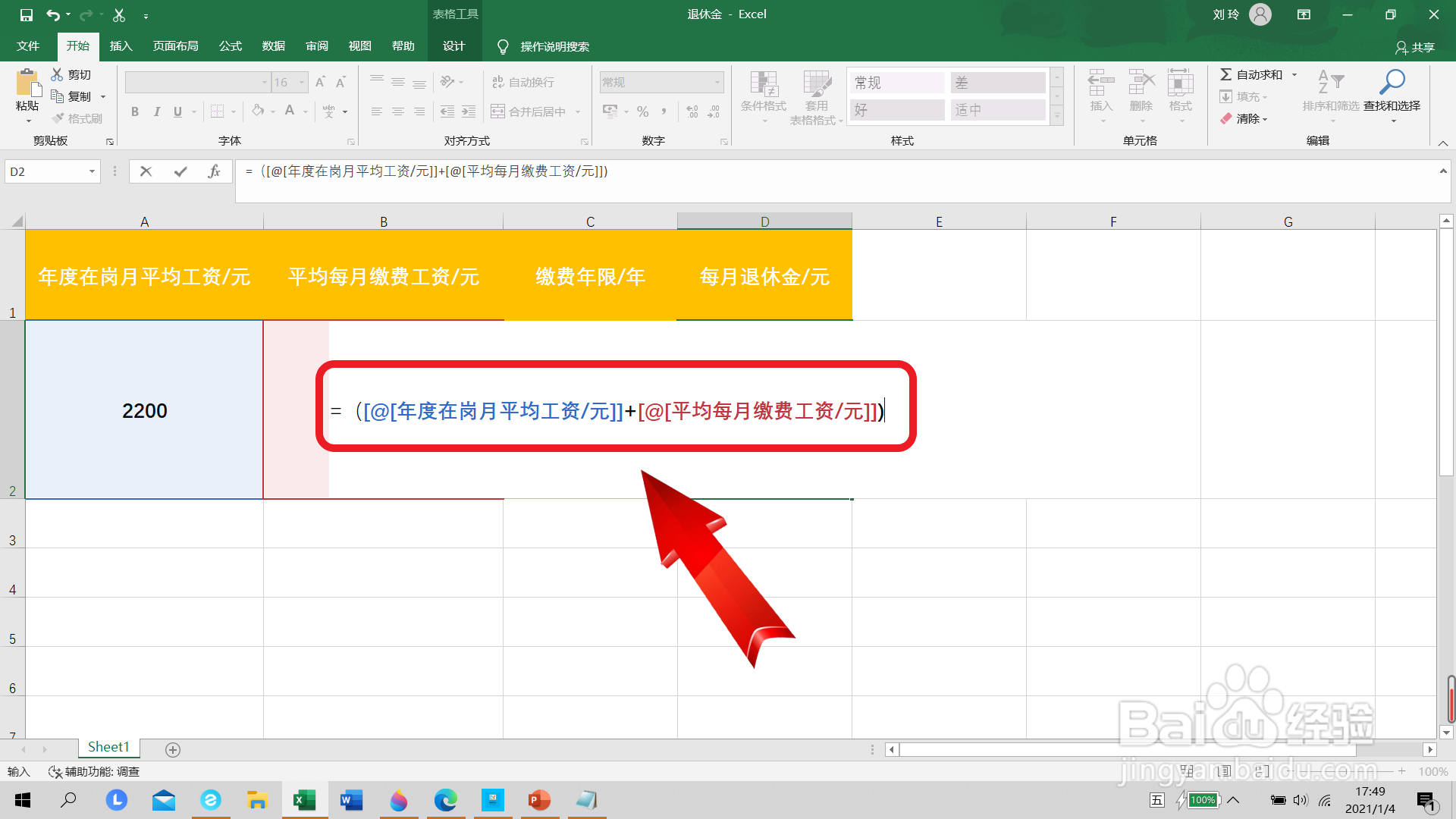Click the Format Painter (格式刷) icon
Screen dimensions: 1456x819
[58, 118]
